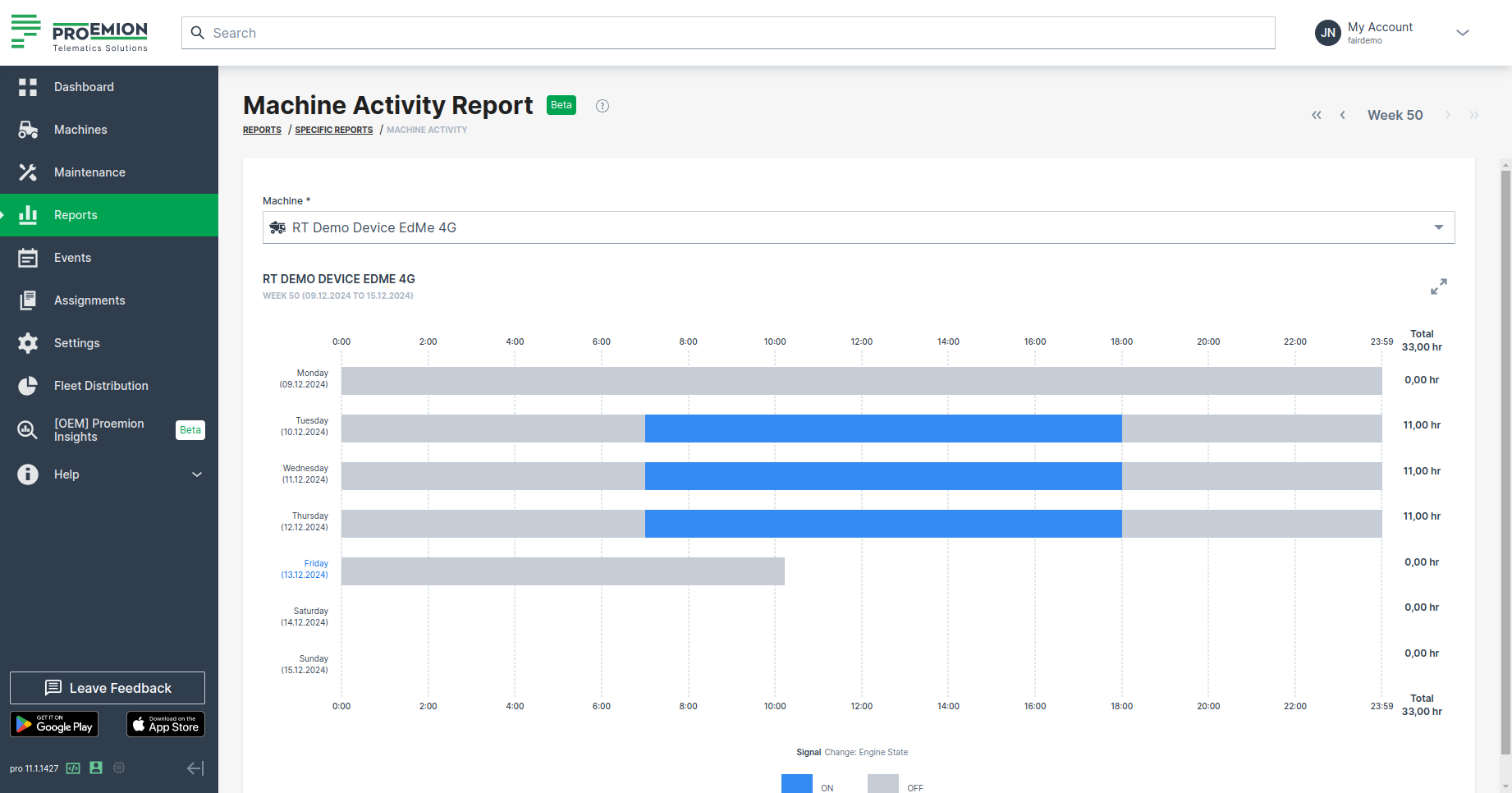Viewport: 1512px width, 793px height.
Task: Click the help question mark beside Beta badge
Action: point(603,106)
